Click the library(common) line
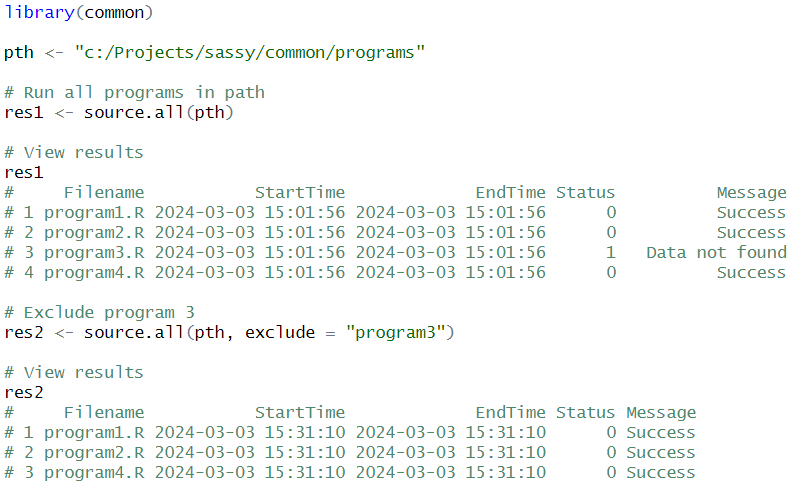The height and width of the screenshot is (488, 791). click(x=80, y=12)
